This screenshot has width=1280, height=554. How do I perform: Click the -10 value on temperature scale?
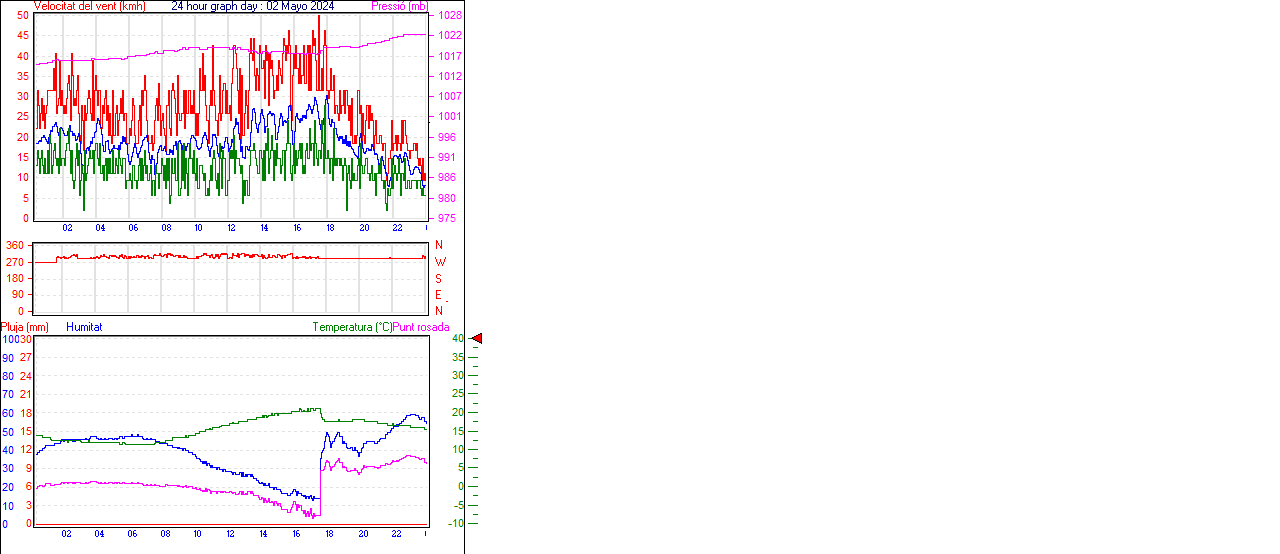point(456,523)
